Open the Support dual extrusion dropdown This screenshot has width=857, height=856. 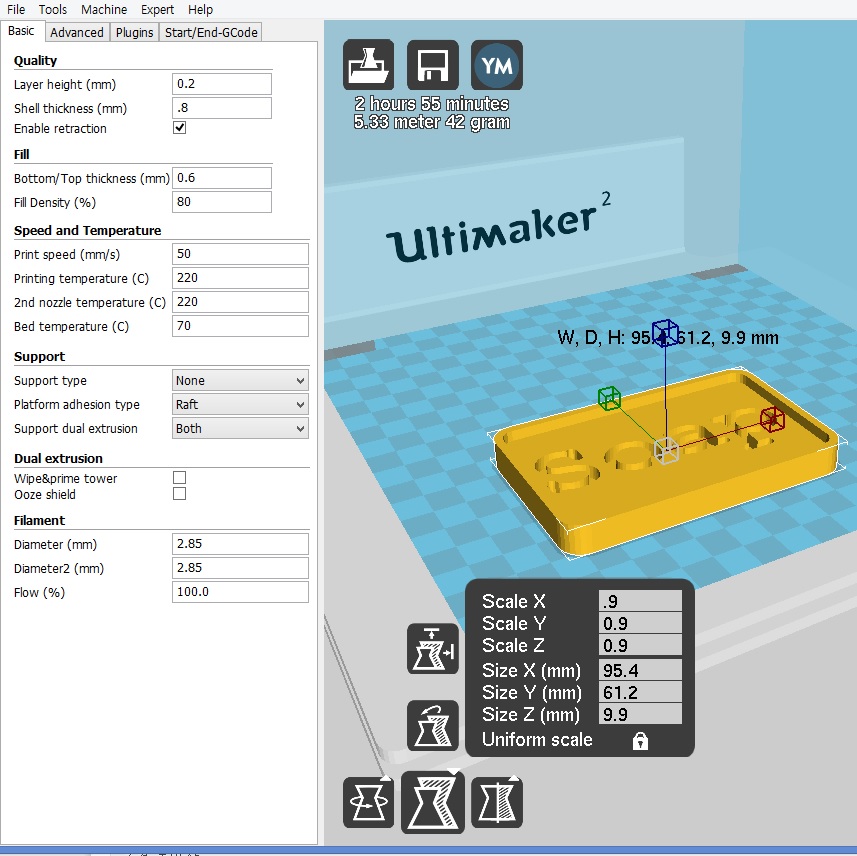240,429
